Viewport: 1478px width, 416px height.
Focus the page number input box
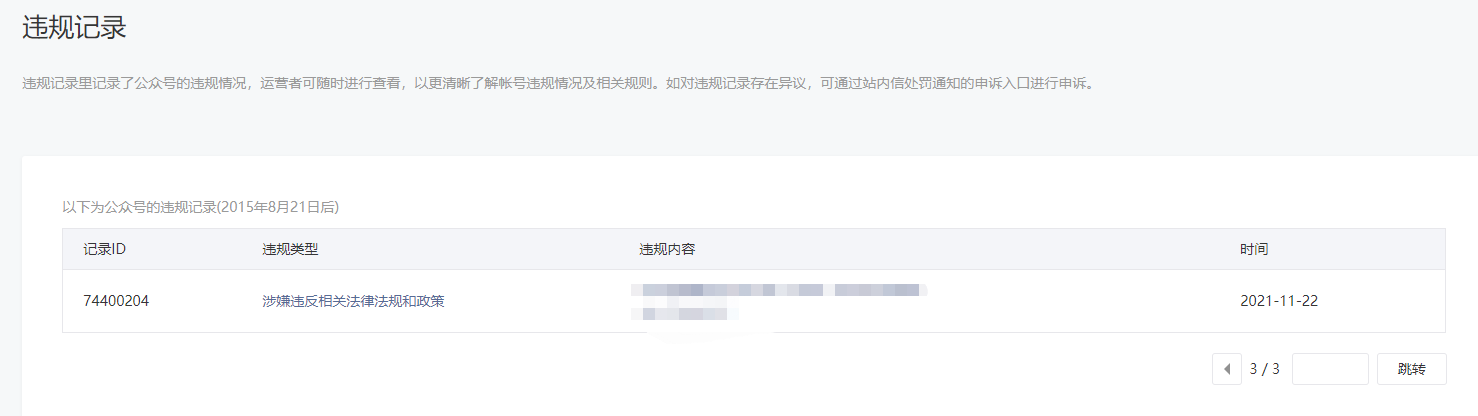click(x=1330, y=368)
